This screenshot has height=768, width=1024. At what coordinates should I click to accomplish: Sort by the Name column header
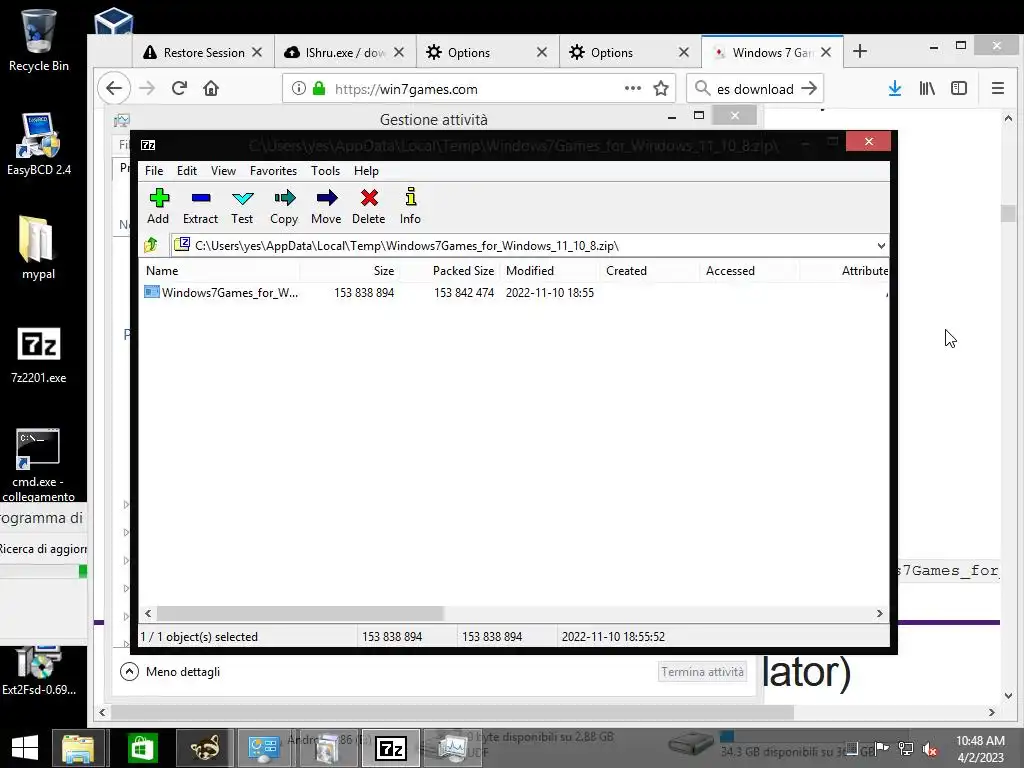[220, 270]
